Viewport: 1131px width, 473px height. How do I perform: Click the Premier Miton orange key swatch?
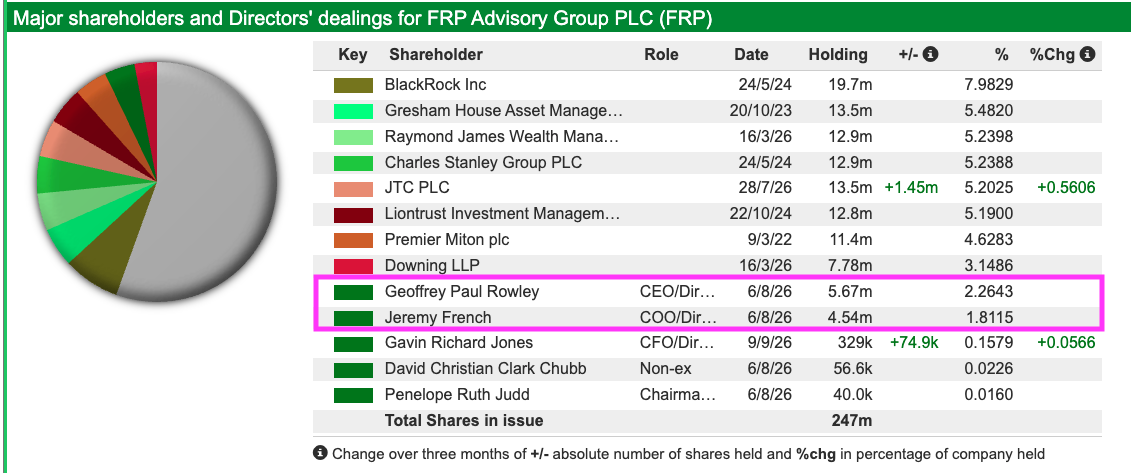(x=353, y=240)
